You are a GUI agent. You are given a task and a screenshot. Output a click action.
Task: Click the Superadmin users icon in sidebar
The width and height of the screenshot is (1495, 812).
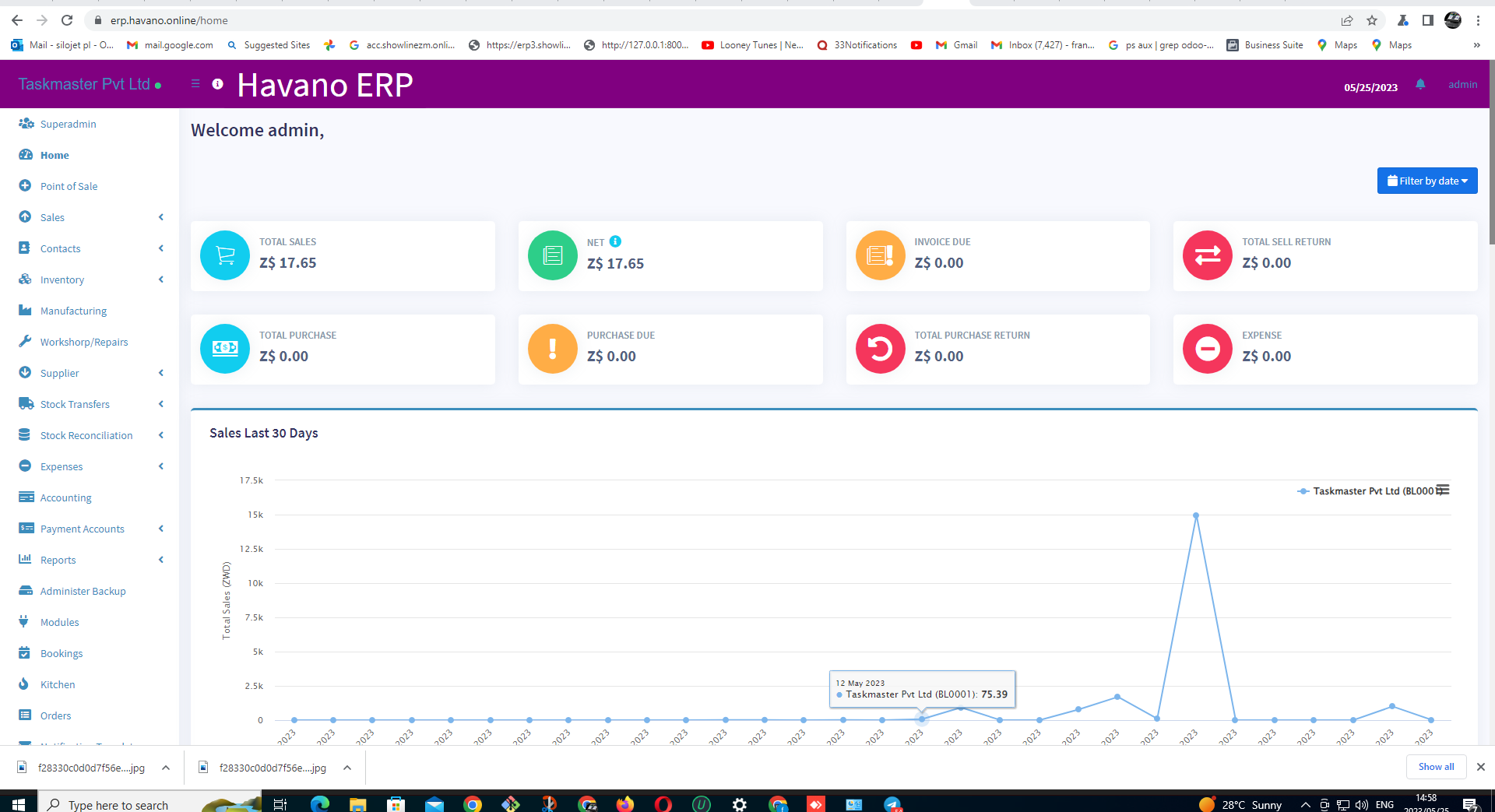tap(26, 124)
